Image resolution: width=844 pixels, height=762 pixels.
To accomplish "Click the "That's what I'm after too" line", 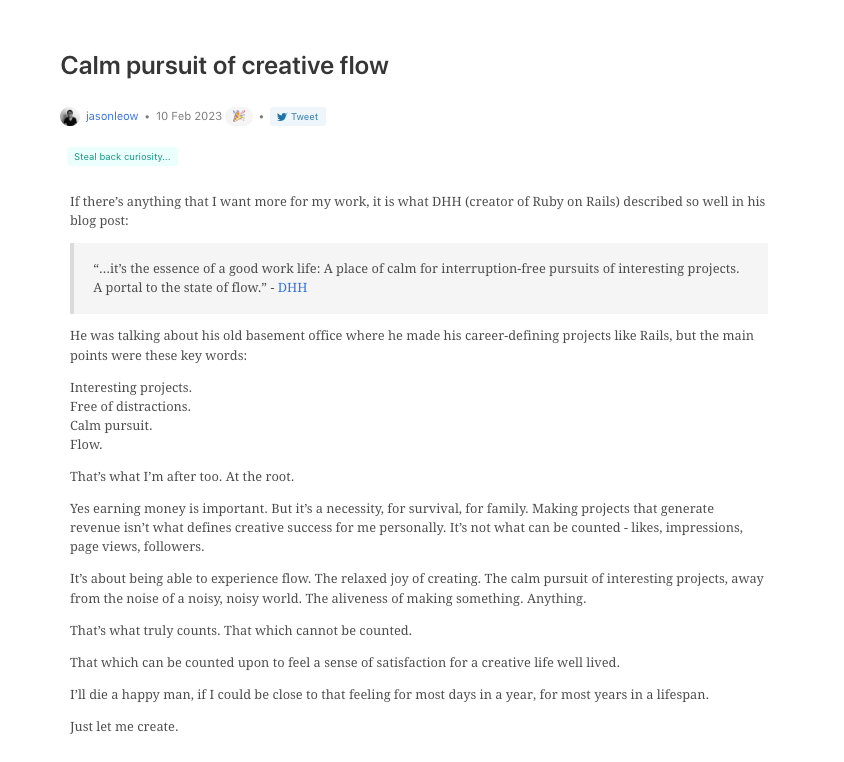I will coord(182,476).
